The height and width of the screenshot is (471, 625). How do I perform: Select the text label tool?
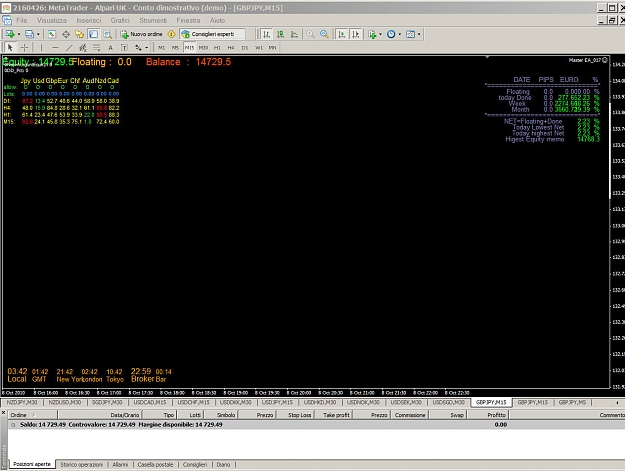pyautogui.click(x=124, y=48)
